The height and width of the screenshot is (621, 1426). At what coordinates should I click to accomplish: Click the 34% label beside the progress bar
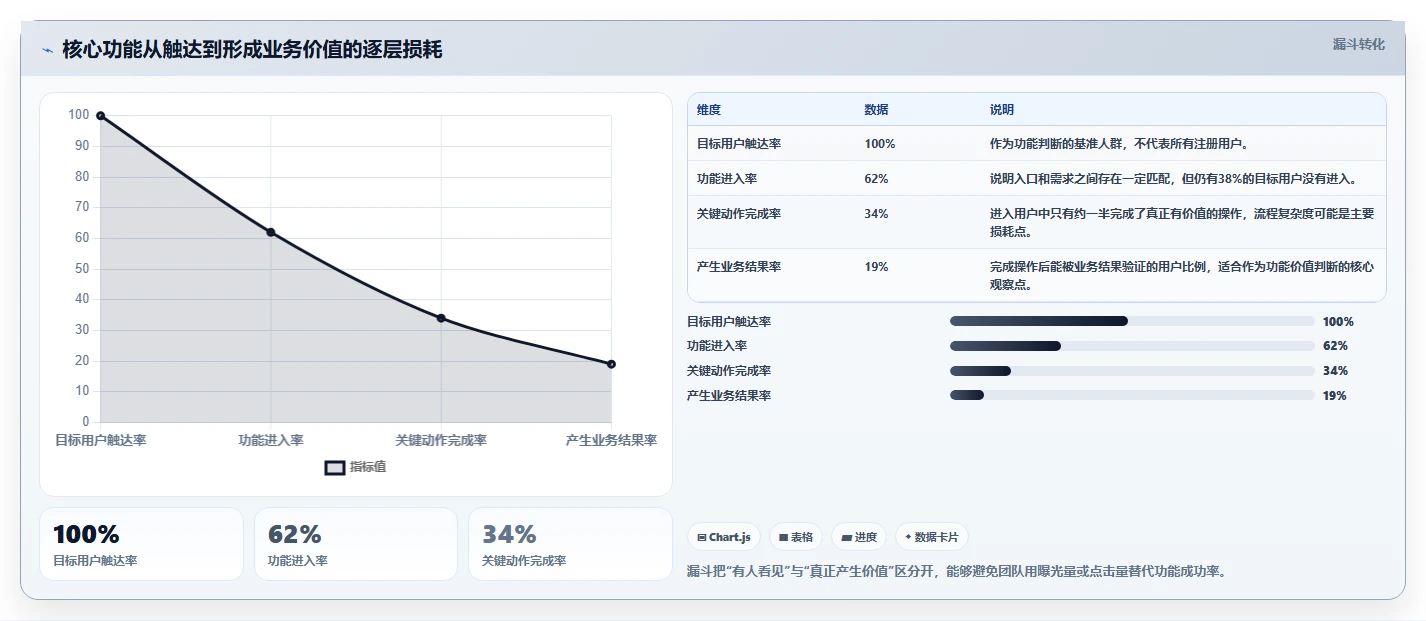pyautogui.click(x=1335, y=371)
